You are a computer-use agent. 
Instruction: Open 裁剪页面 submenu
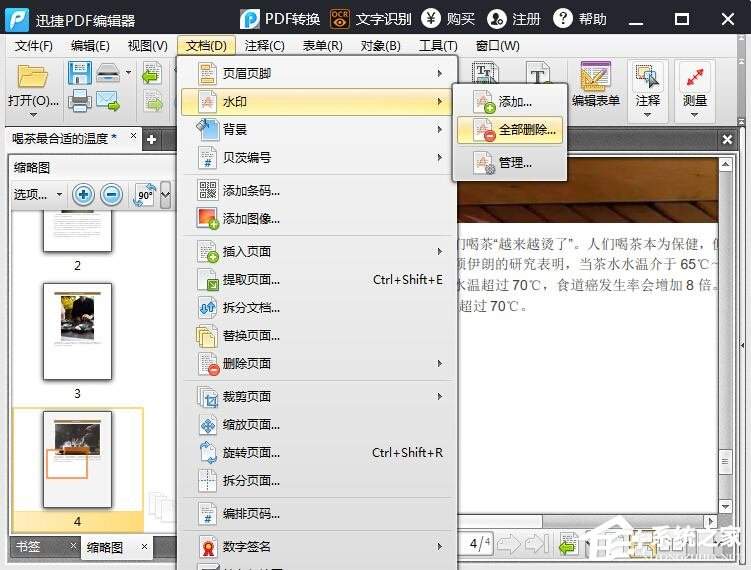click(318, 397)
